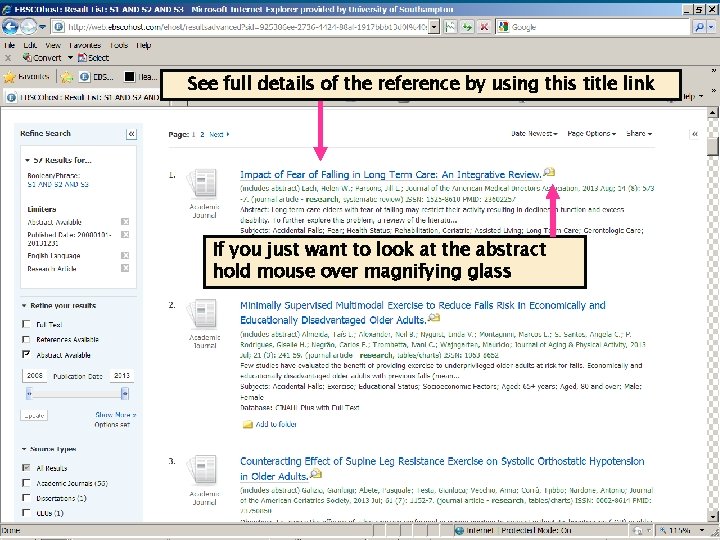This screenshot has width=720, height=540.
Task: Click Add to folder icon under result 2
Action: [248, 425]
